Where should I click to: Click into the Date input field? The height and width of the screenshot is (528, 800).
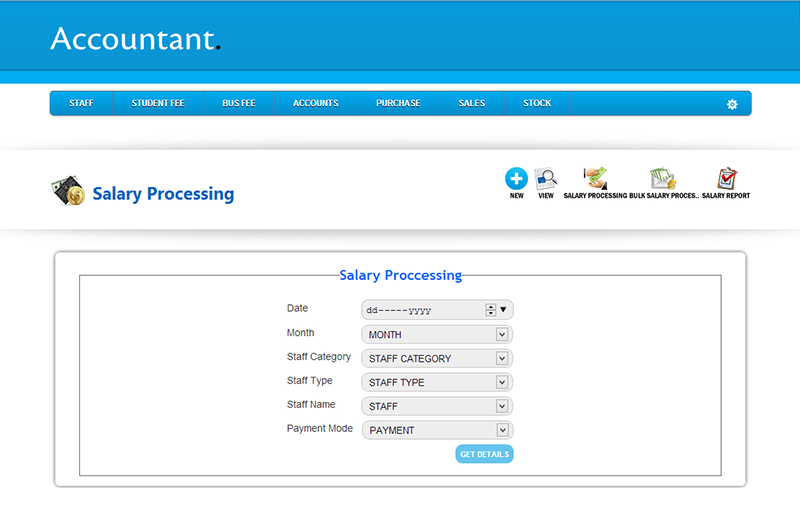tap(420, 310)
